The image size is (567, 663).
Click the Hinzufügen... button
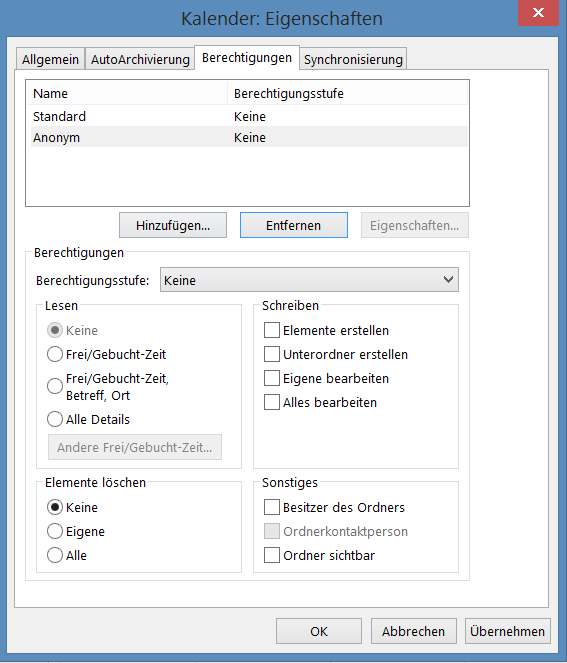[173, 225]
